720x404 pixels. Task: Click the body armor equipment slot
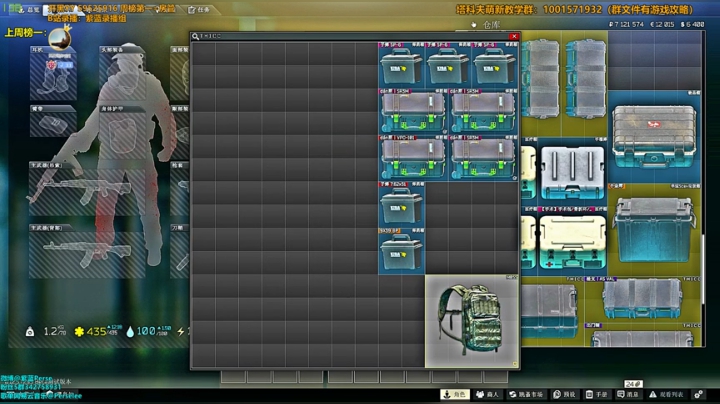pyautogui.click(x=121, y=133)
